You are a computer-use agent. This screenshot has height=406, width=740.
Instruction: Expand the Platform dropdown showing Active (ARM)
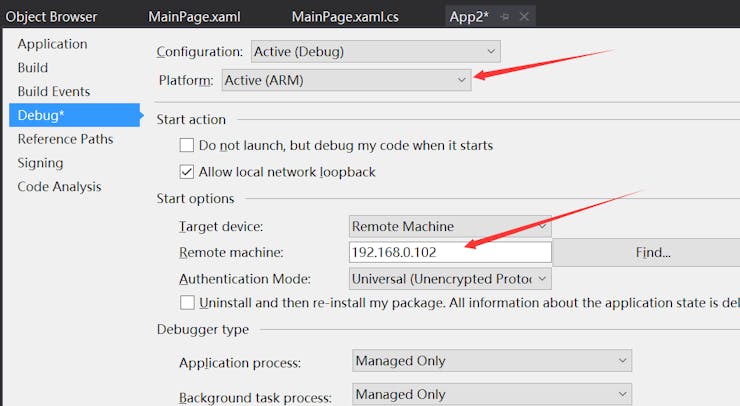click(x=346, y=80)
